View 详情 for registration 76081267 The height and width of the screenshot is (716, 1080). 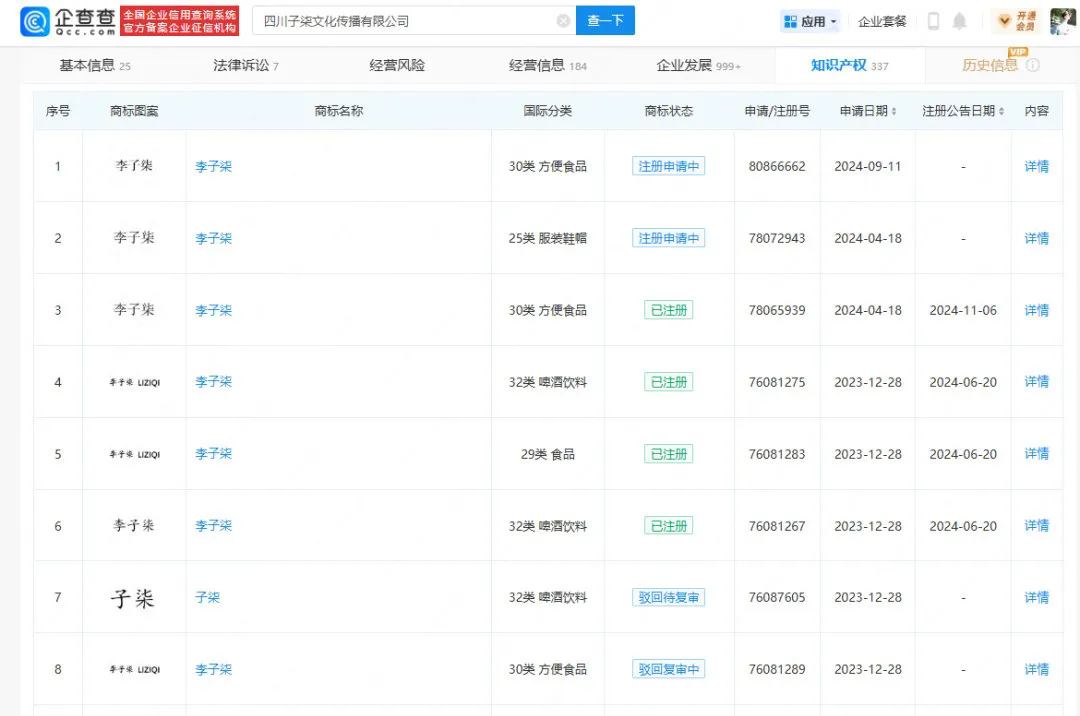point(1037,526)
